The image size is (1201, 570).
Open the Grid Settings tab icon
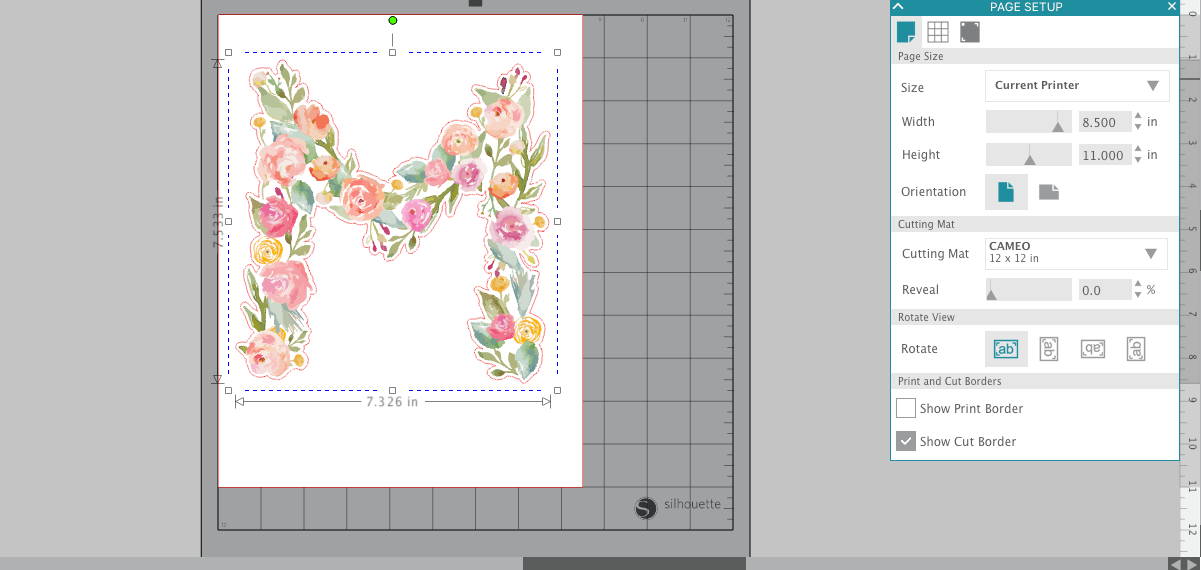click(938, 32)
